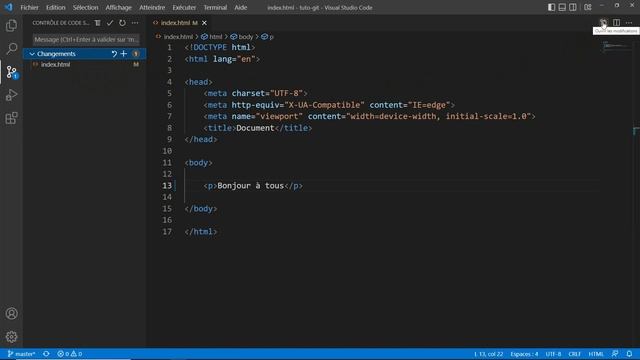Switch branch via master* in status bar
Viewport: 640px width, 360px height.
tap(21, 354)
